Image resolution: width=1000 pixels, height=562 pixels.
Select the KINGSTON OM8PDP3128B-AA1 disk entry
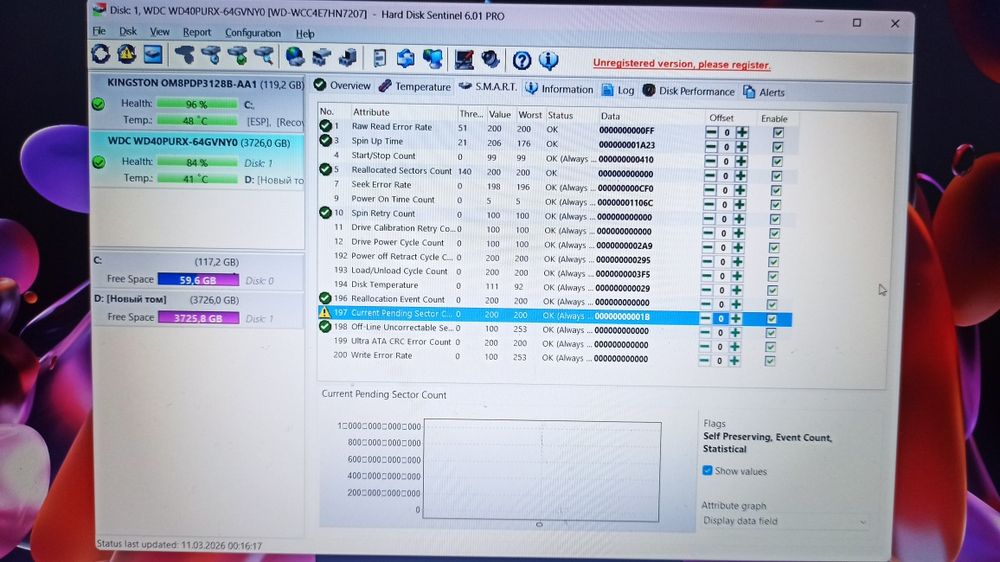pos(198,101)
